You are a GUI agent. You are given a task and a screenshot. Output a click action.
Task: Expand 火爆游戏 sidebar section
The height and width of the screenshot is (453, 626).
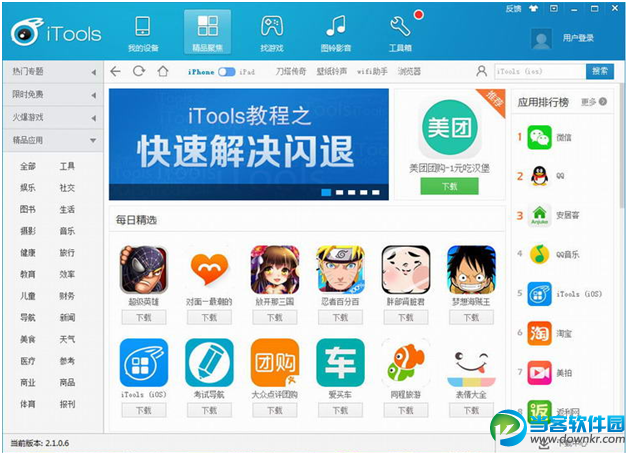(53, 117)
